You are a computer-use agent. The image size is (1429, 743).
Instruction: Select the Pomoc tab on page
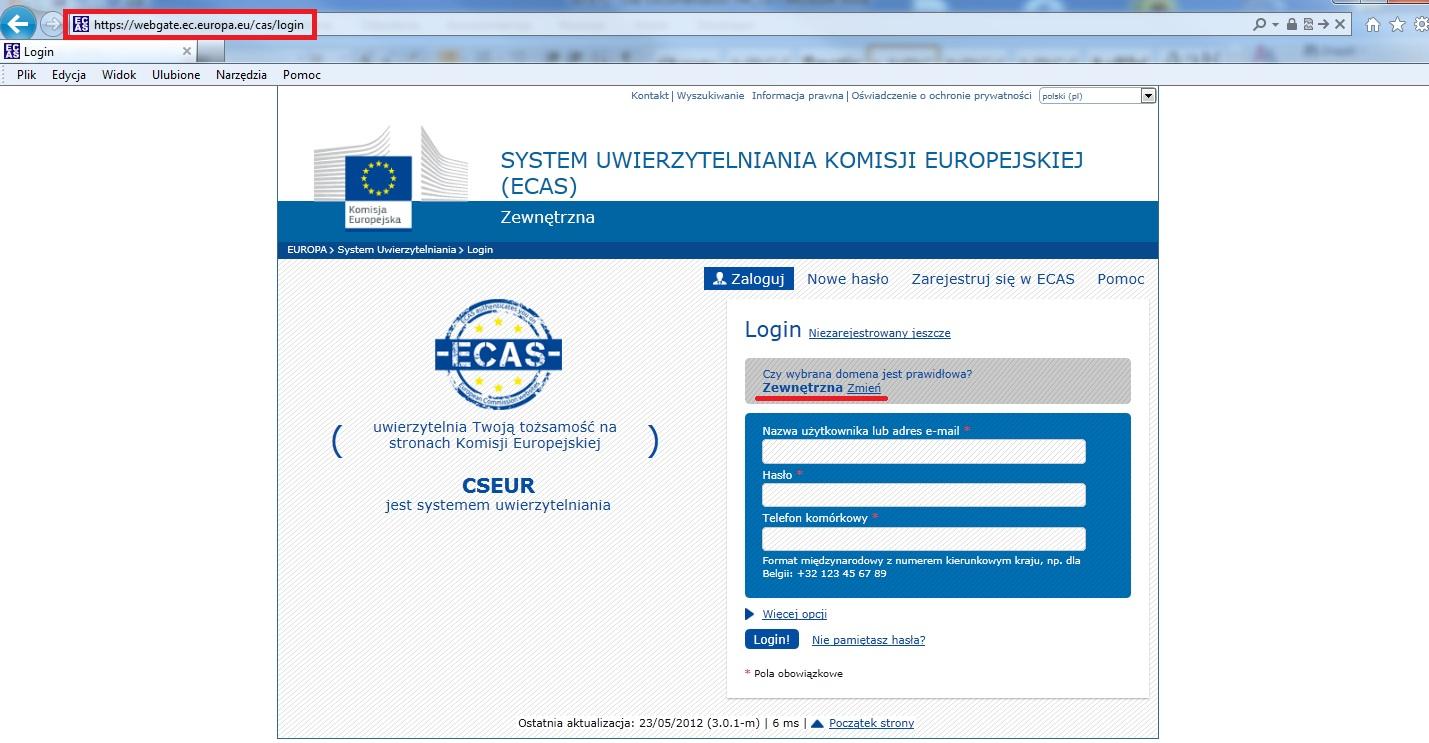pos(1121,279)
